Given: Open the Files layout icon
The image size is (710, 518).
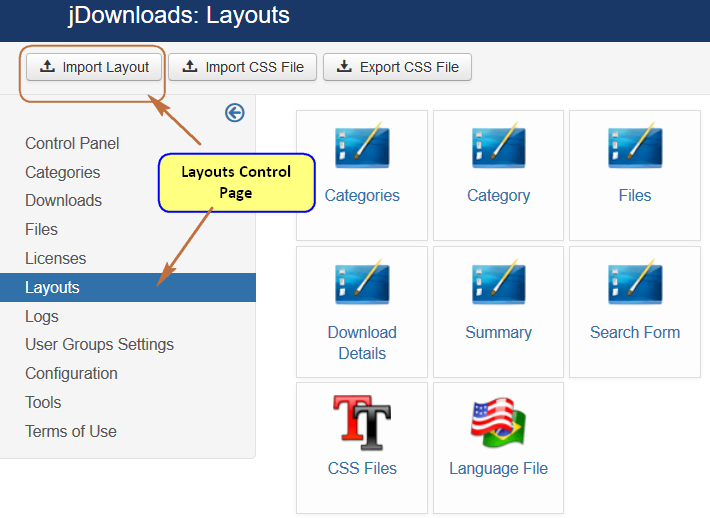Looking at the screenshot, I should 635,146.
